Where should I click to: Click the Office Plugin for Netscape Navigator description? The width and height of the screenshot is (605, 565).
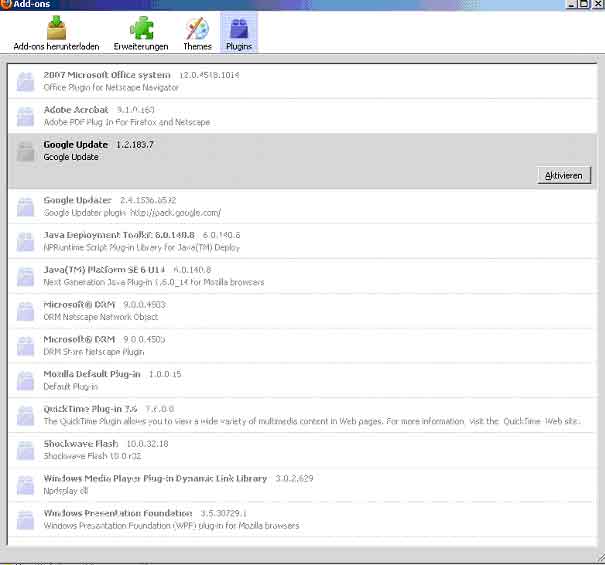pos(111,88)
